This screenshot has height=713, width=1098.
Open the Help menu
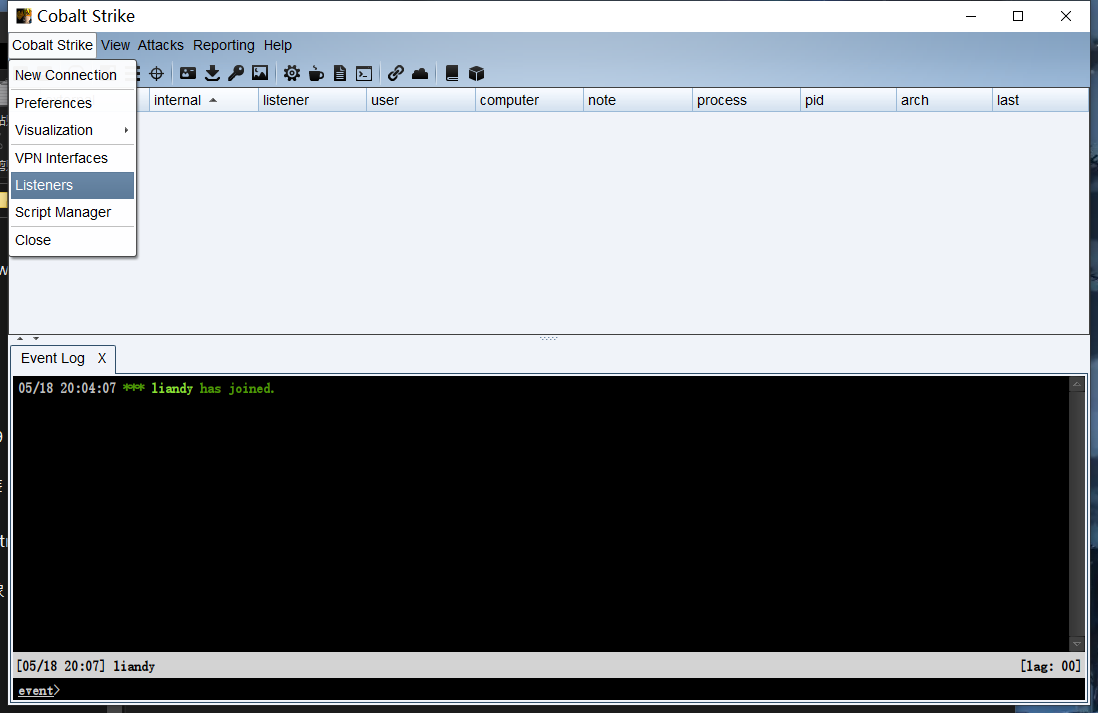277,46
